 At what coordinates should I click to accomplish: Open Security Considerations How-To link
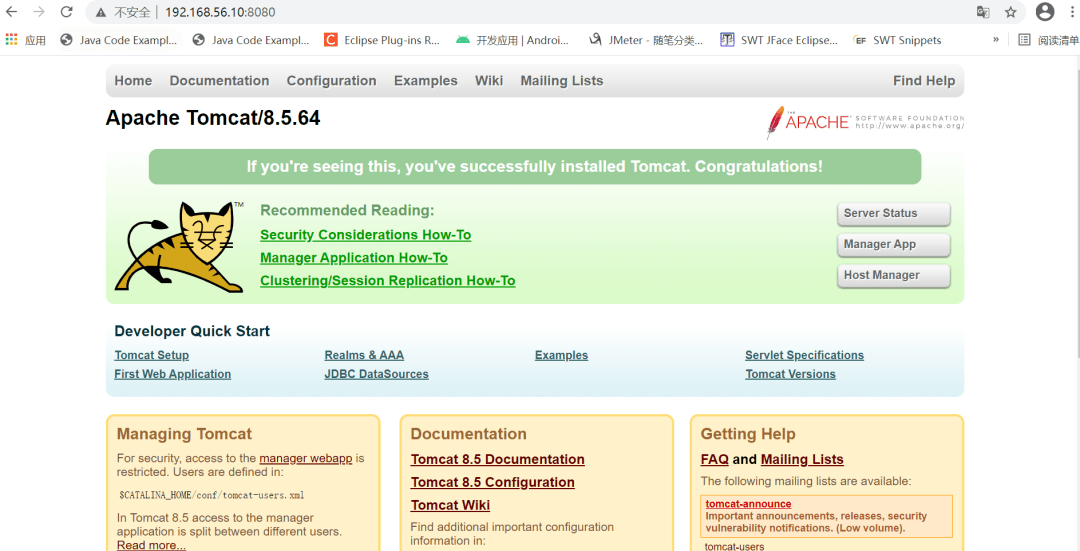pyautogui.click(x=366, y=235)
